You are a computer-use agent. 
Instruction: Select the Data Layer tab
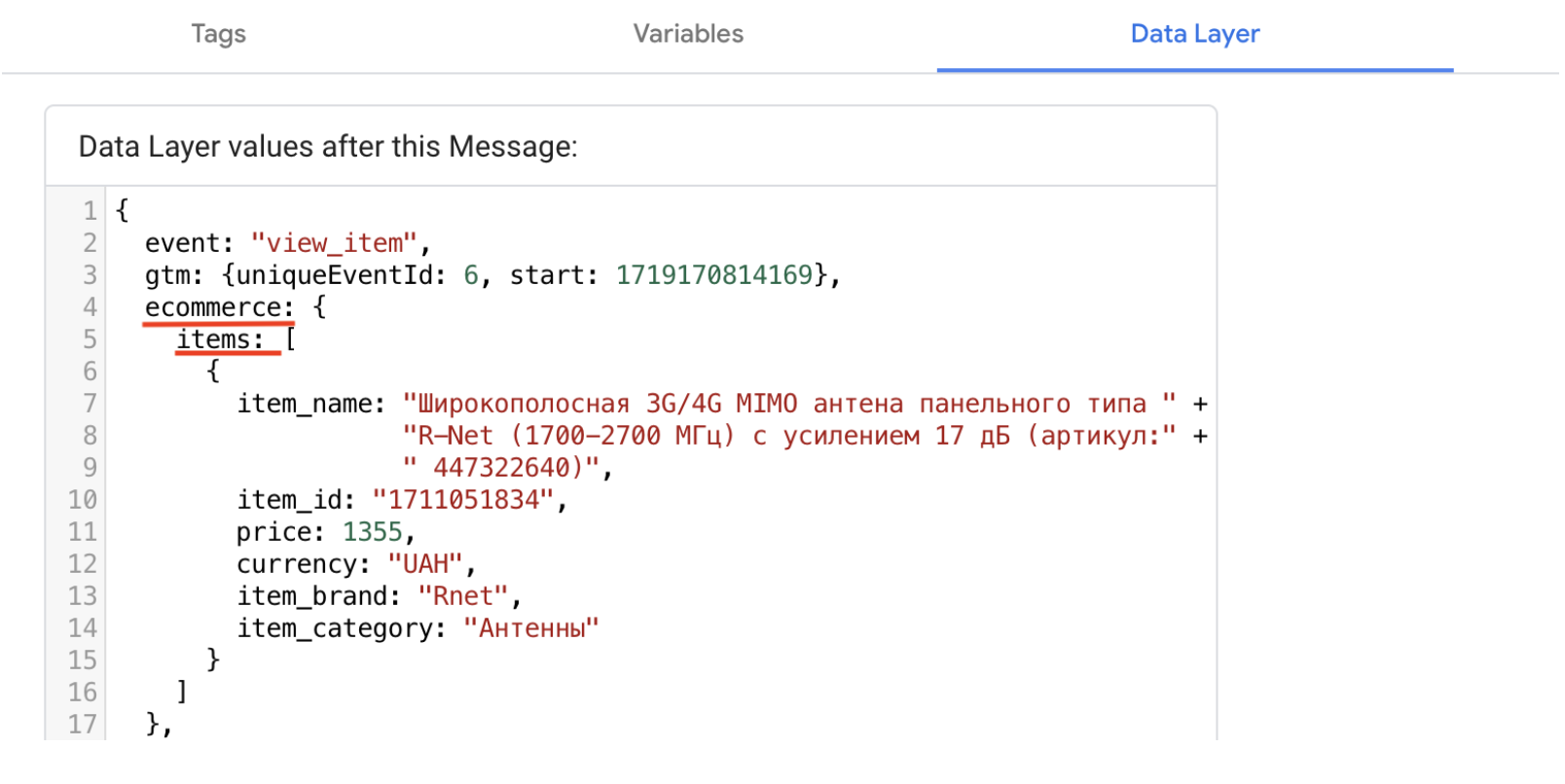(x=1195, y=34)
